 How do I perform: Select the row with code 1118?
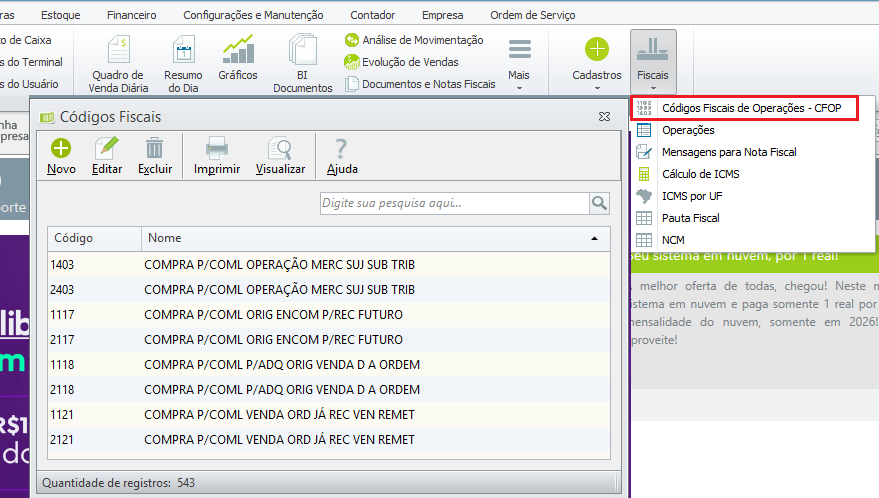pyautogui.click(x=329, y=365)
